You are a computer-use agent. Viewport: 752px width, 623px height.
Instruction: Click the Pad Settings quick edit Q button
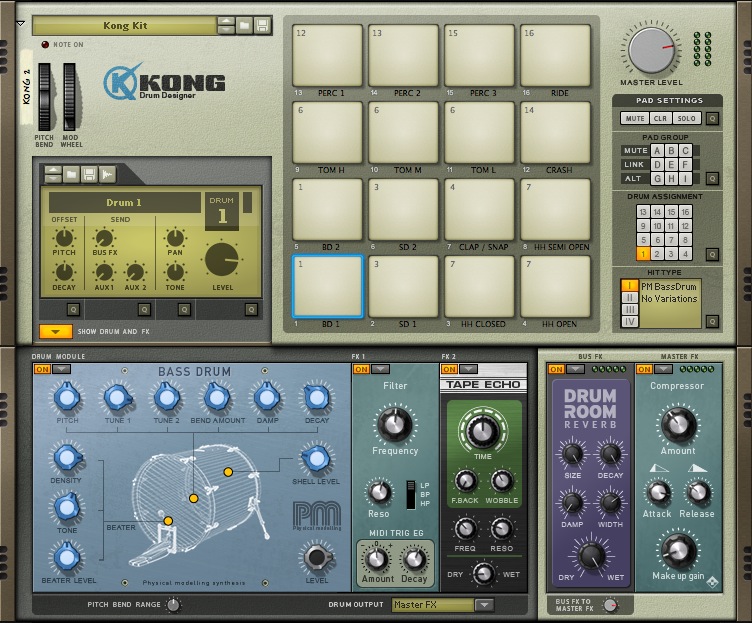712,118
